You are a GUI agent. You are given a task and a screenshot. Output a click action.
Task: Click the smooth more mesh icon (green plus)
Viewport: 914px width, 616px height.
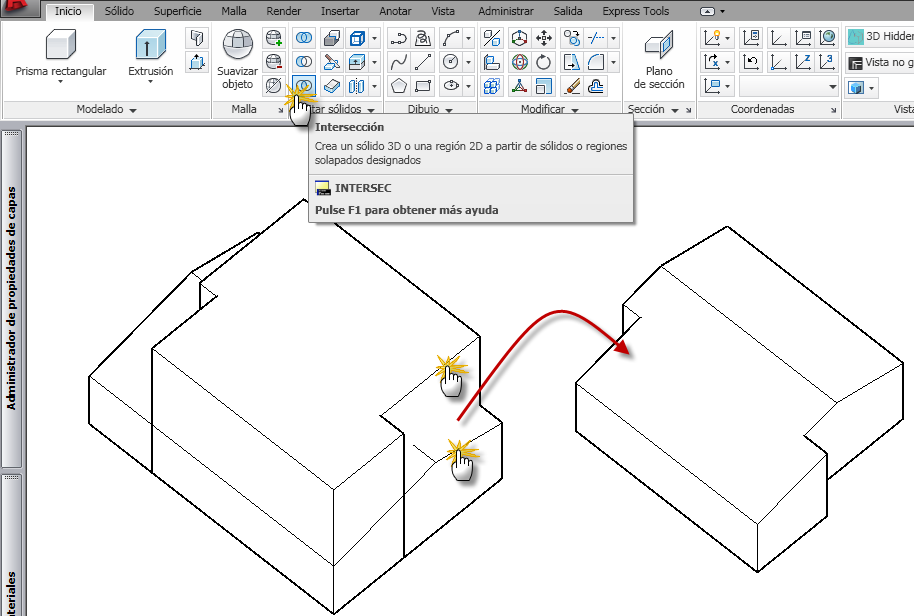[x=273, y=38]
